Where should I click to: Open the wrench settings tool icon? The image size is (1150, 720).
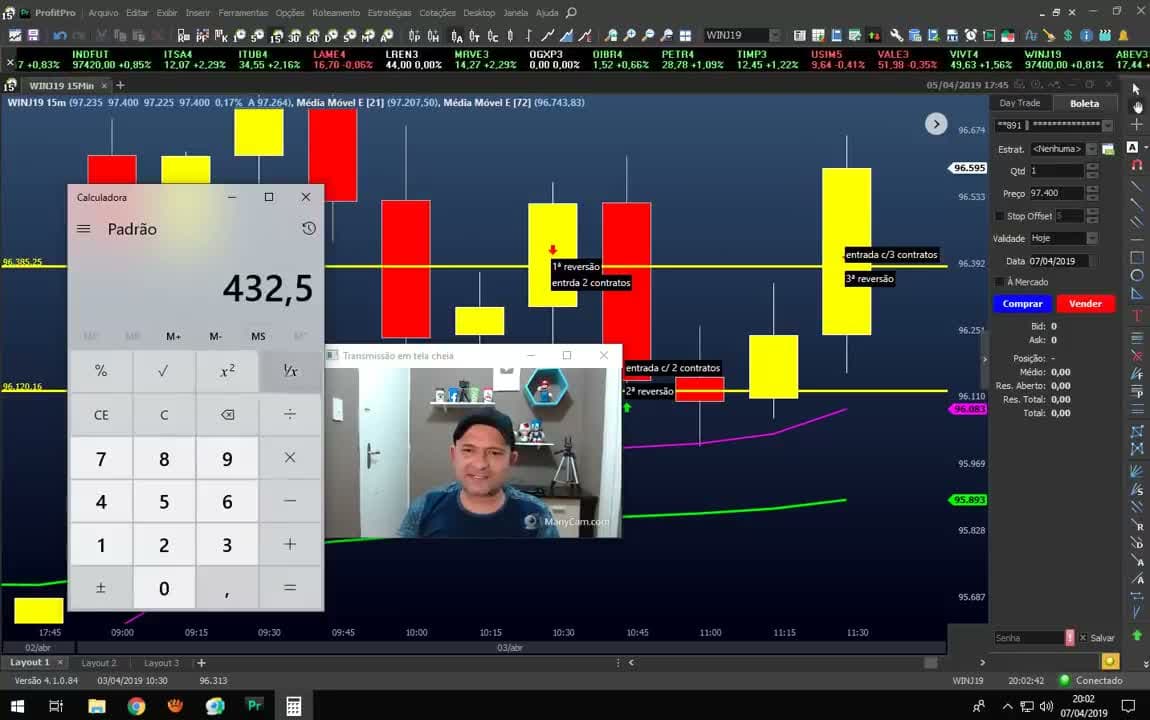coord(896,35)
